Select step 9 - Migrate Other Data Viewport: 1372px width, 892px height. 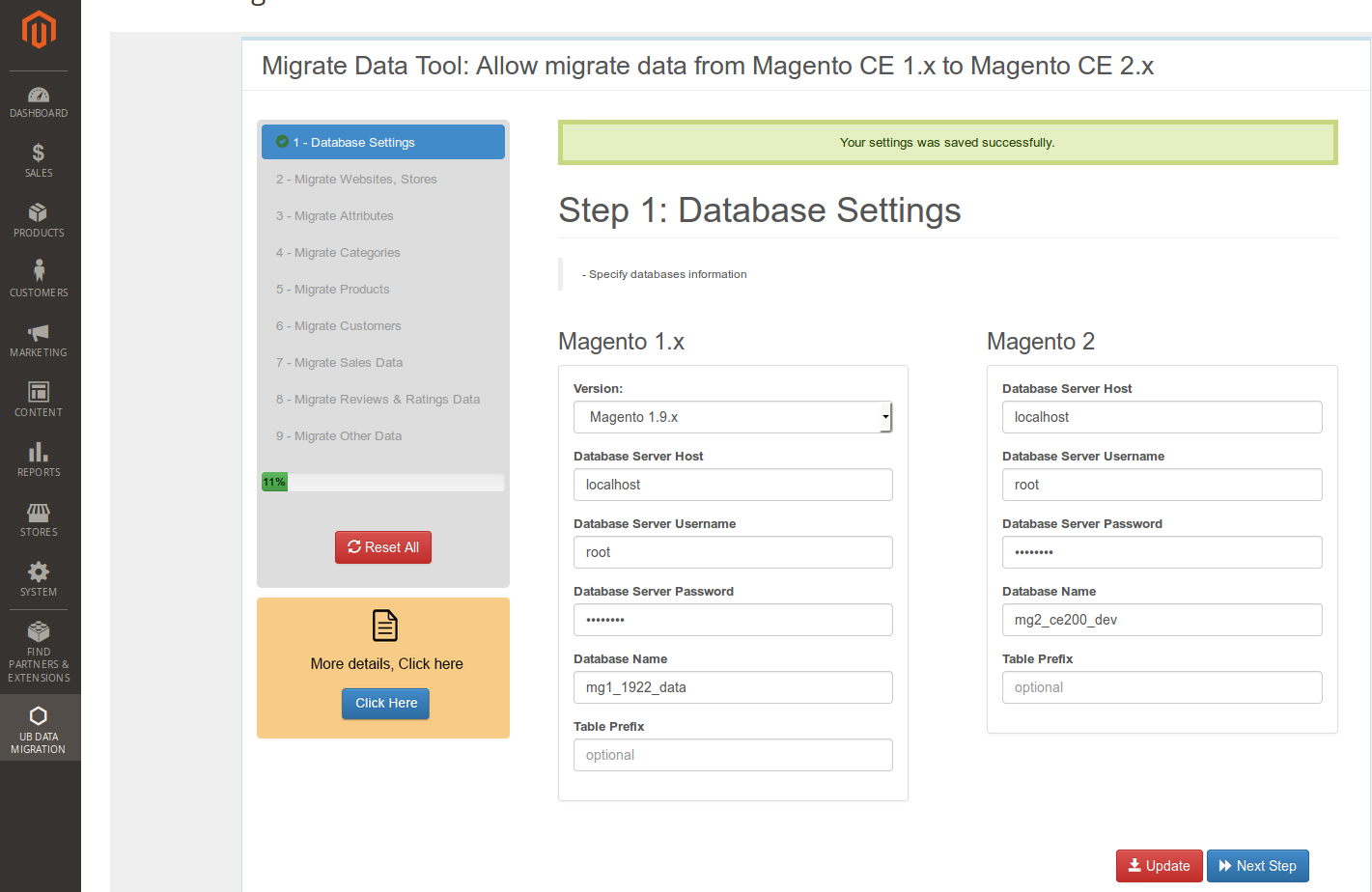coord(383,435)
